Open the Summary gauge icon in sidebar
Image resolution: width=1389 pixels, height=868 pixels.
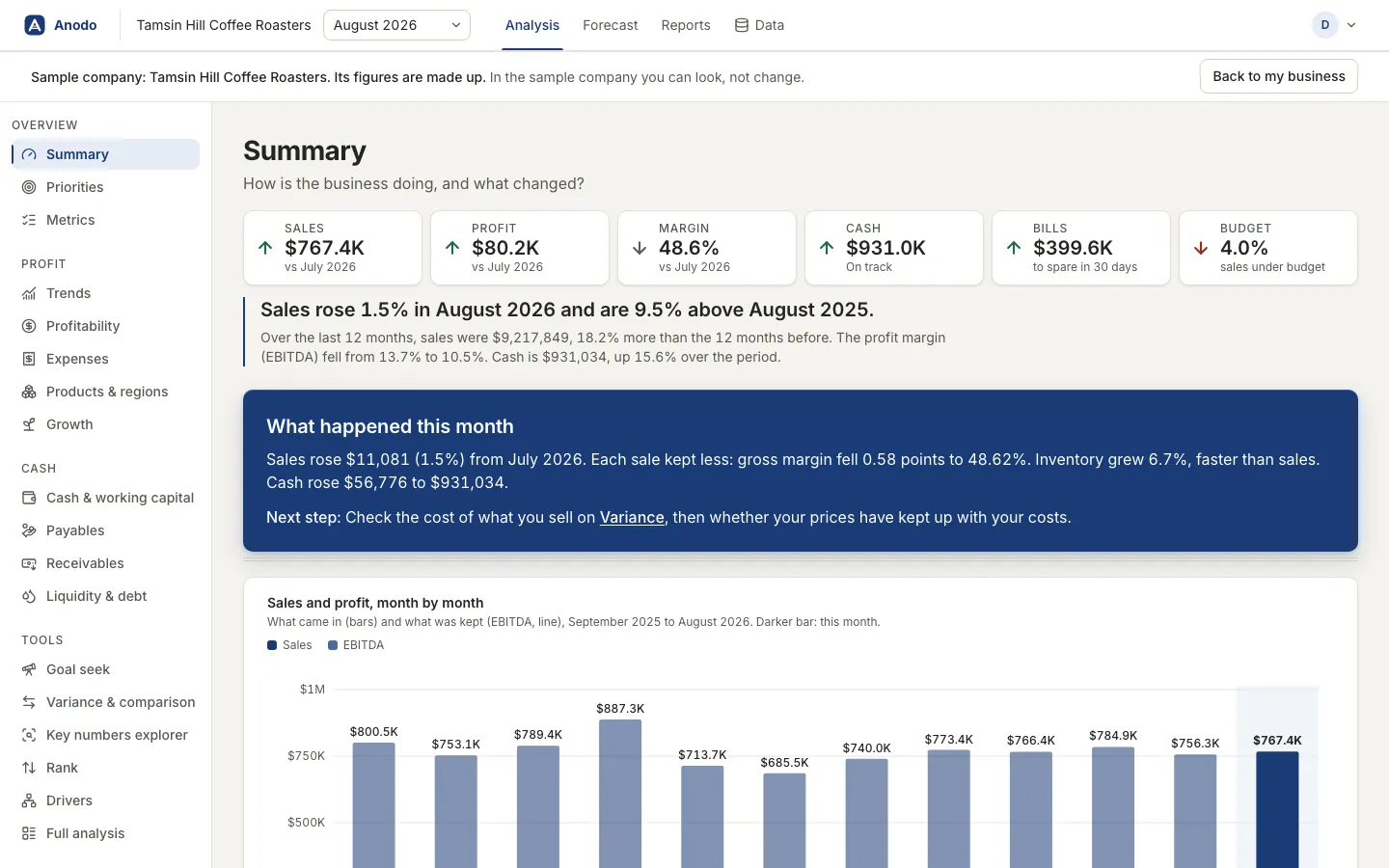(29, 154)
